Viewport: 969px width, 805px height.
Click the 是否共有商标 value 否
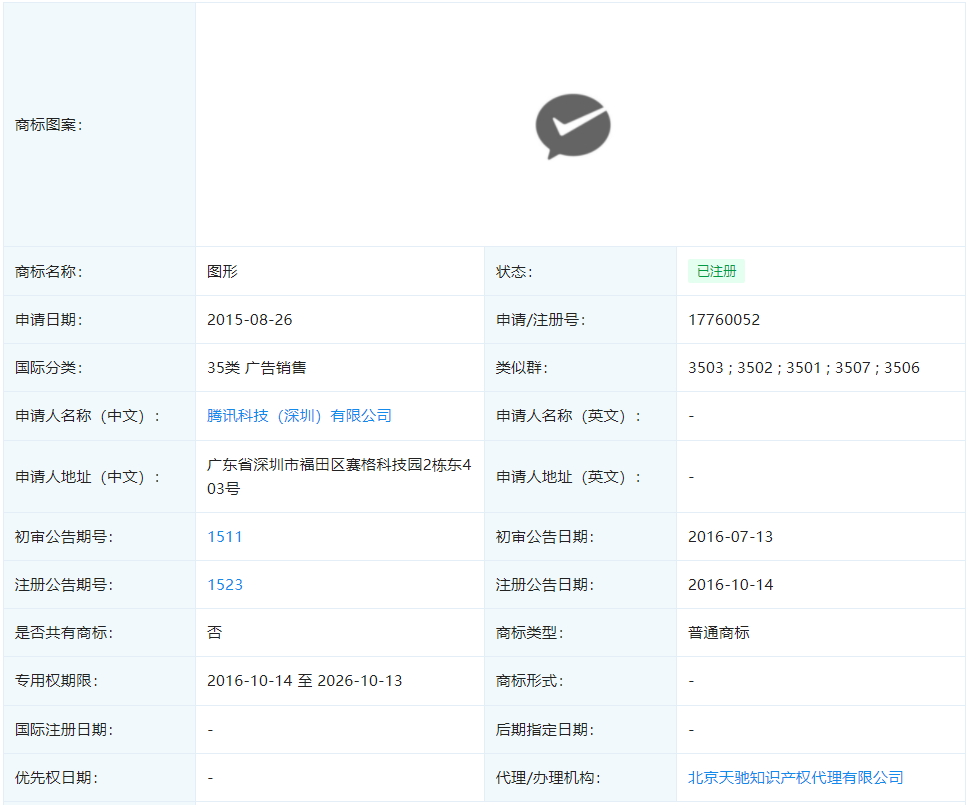pyautogui.click(x=214, y=633)
